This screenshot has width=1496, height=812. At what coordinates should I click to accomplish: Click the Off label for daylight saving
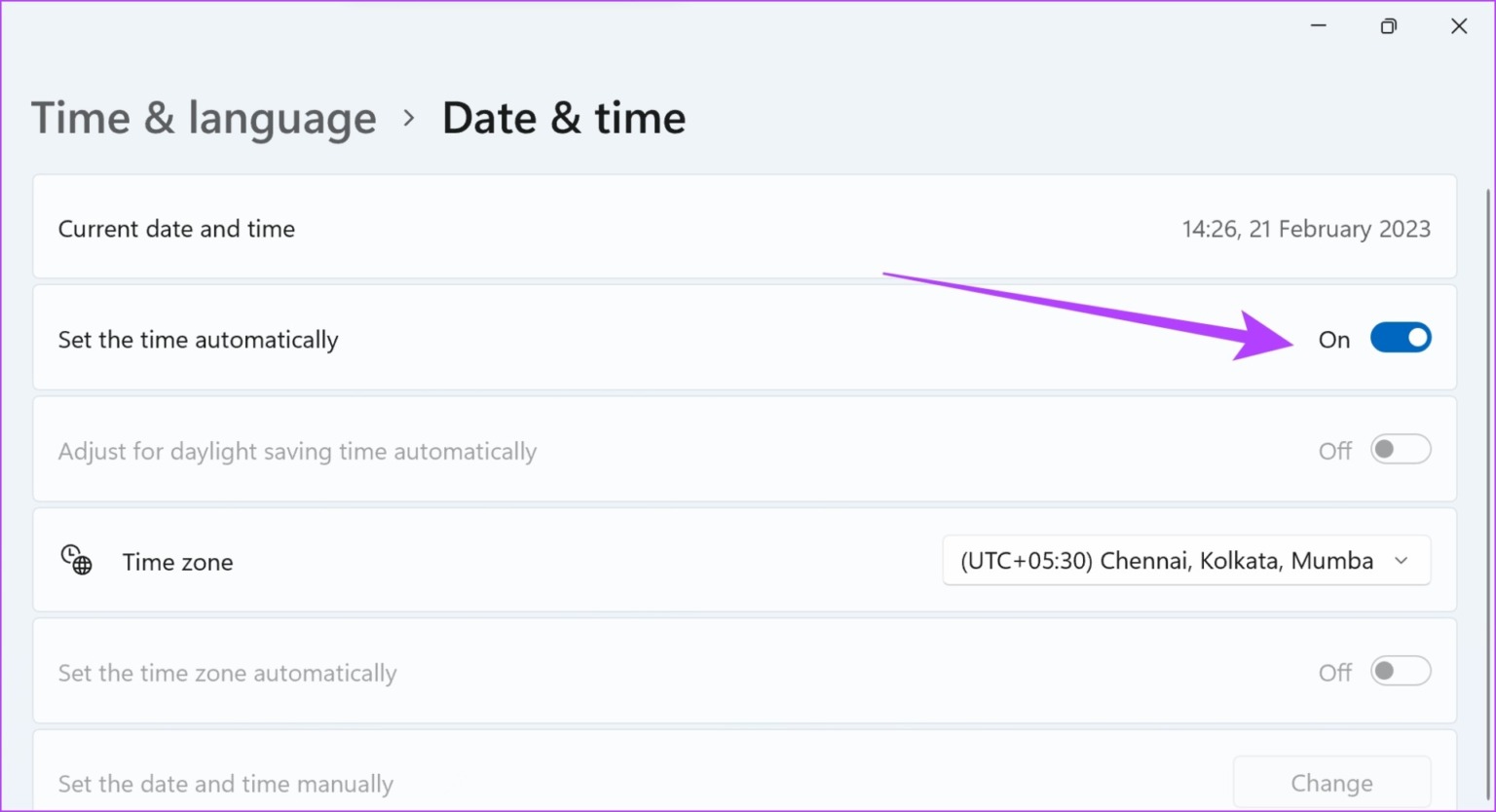point(1333,450)
